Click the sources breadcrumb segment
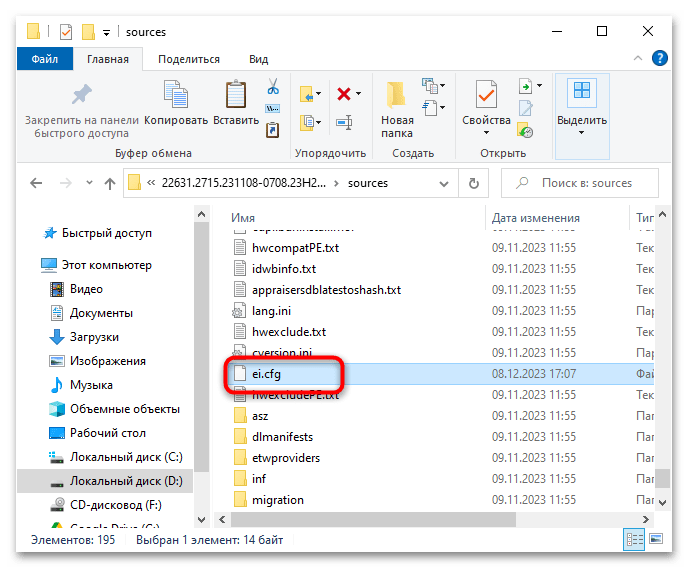The width and height of the screenshot is (688, 568). (368, 183)
